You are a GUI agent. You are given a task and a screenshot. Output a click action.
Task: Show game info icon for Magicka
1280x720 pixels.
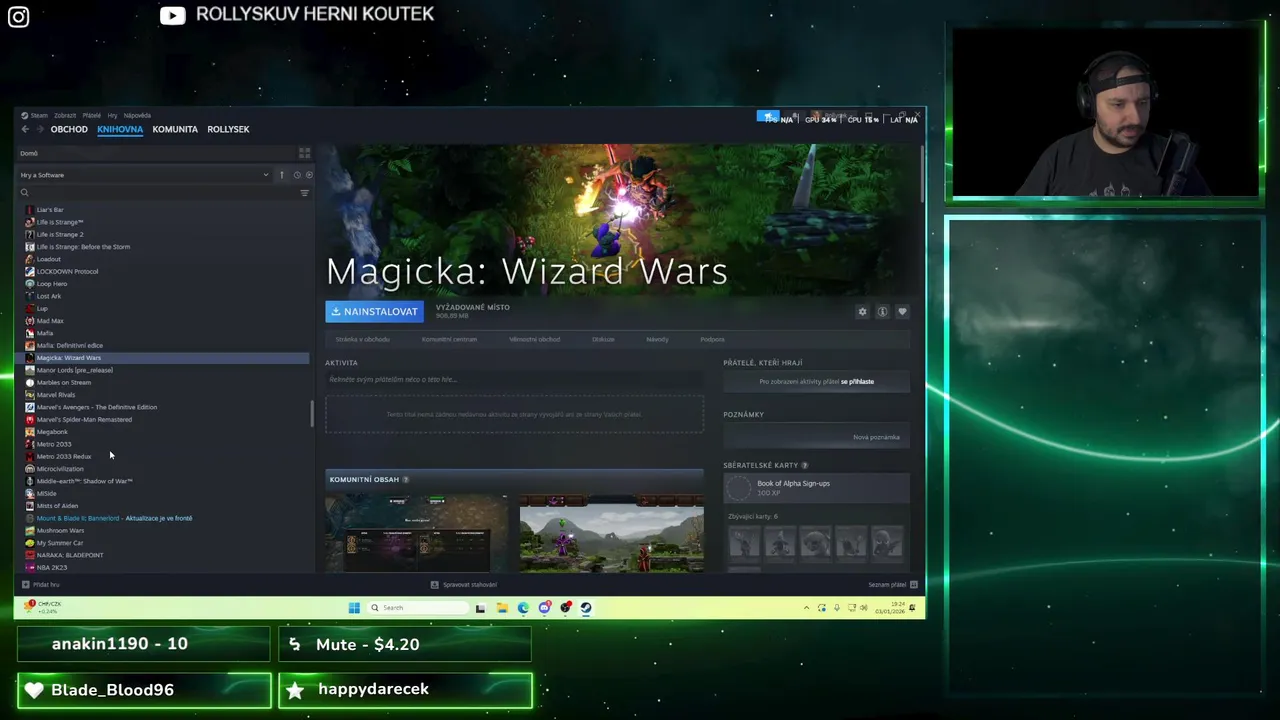pyautogui.click(x=882, y=312)
